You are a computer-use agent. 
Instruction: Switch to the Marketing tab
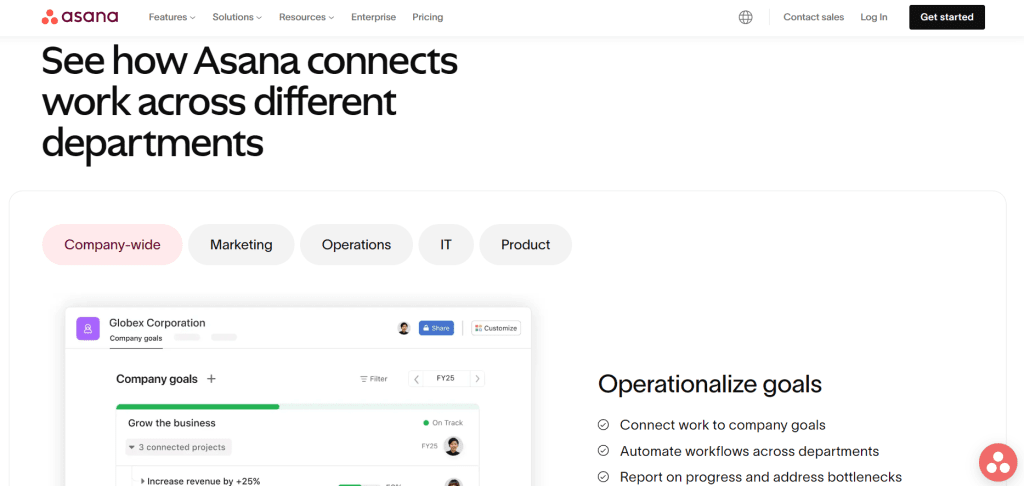click(241, 245)
